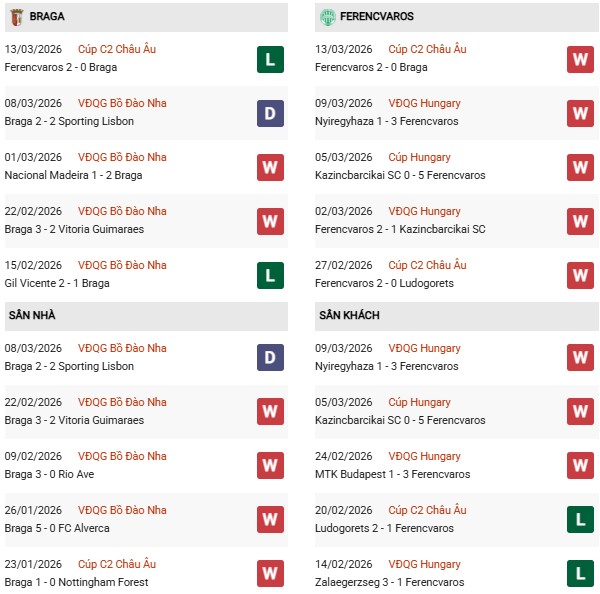Screen dimensions: 600x594
Task: Select the SÂN NHÀ section header
Action: pos(32,316)
